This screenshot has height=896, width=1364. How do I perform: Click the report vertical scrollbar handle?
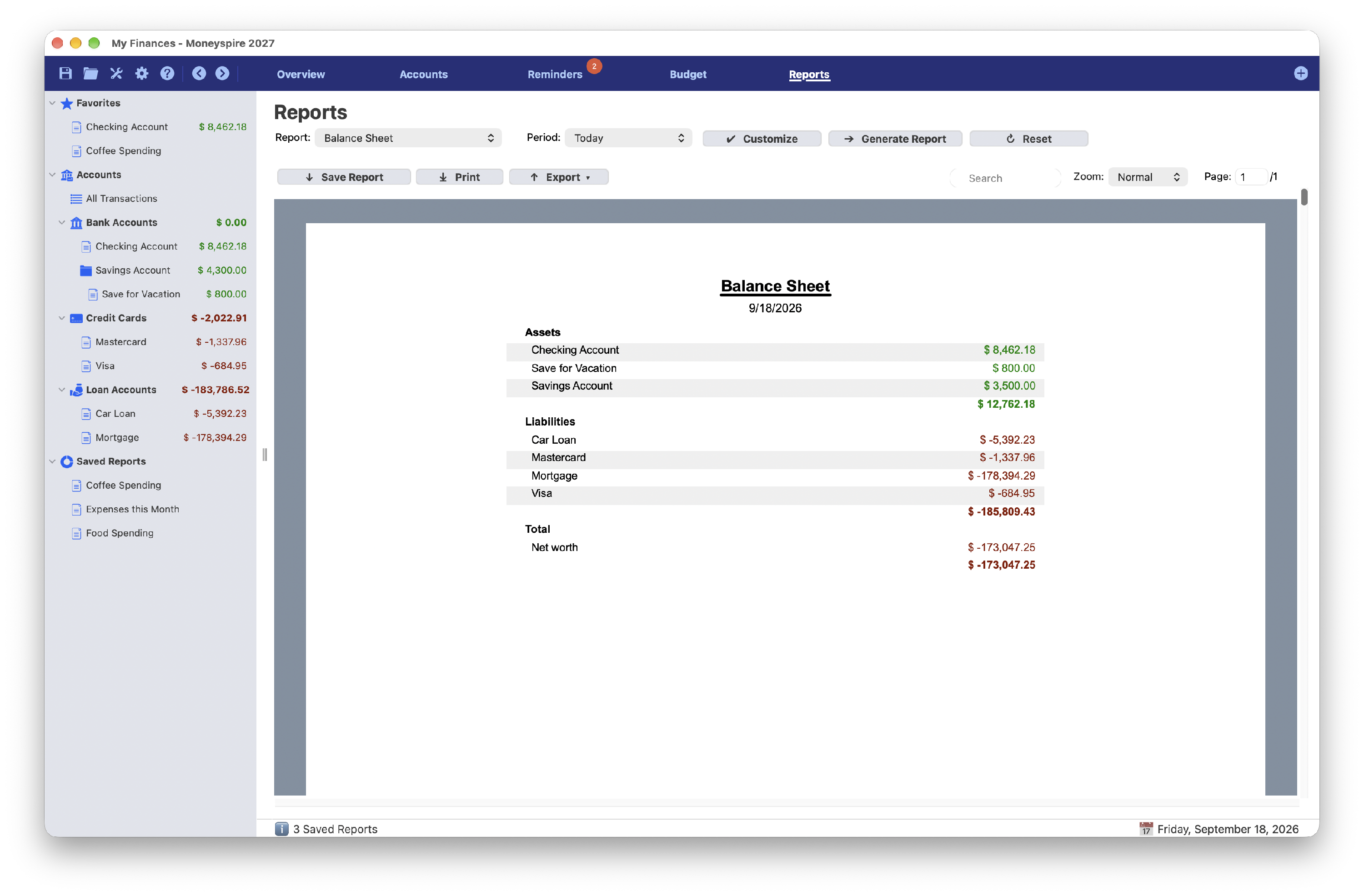(1304, 197)
